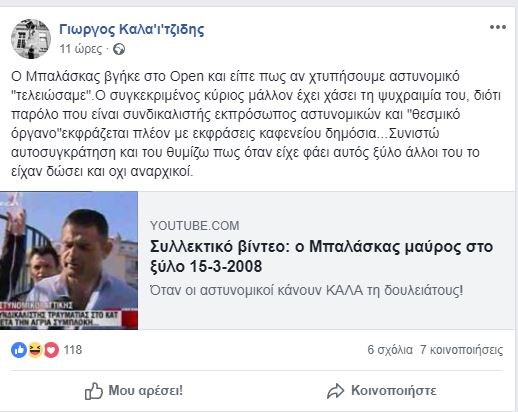
Task: Open Γιωργος Καλα'ι'τζιδης profile name link
Action: [x=132, y=30]
